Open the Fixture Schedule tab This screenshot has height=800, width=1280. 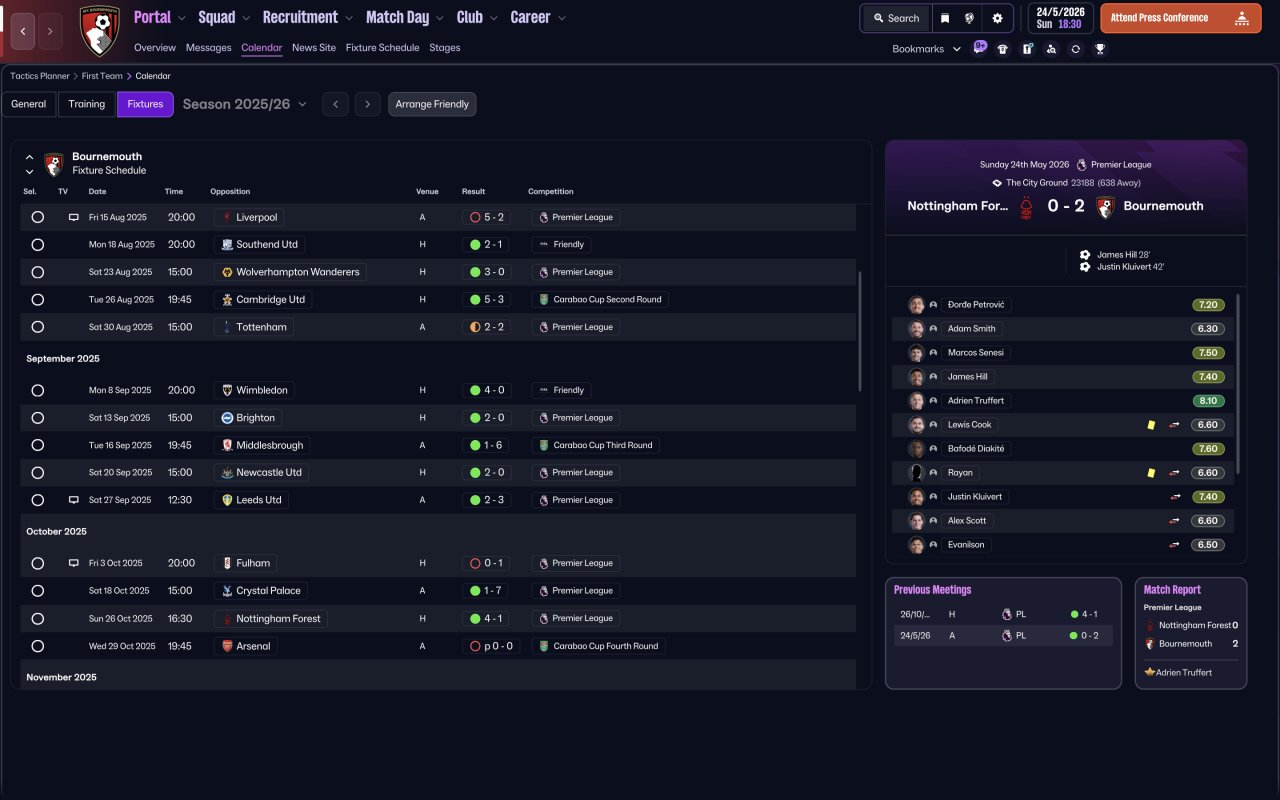tap(382, 47)
